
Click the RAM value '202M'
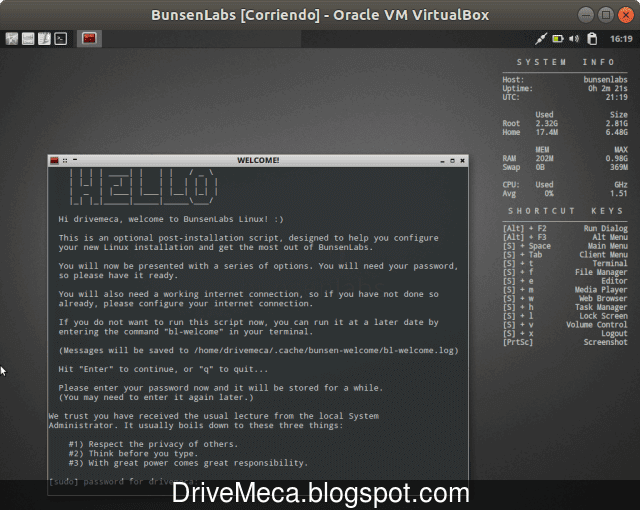click(x=544, y=159)
